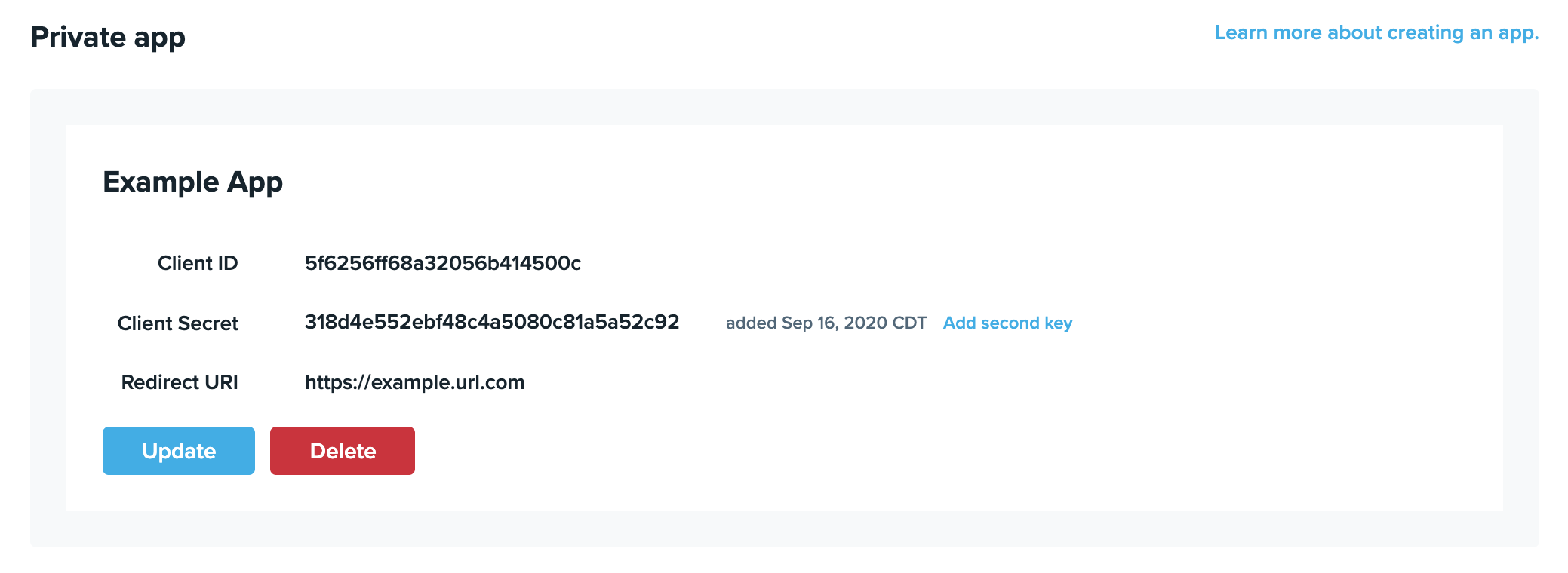1568x573 pixels.
Task: Open the 'Learn more about creating an app' link
Action: click(x=1376, y=33)
